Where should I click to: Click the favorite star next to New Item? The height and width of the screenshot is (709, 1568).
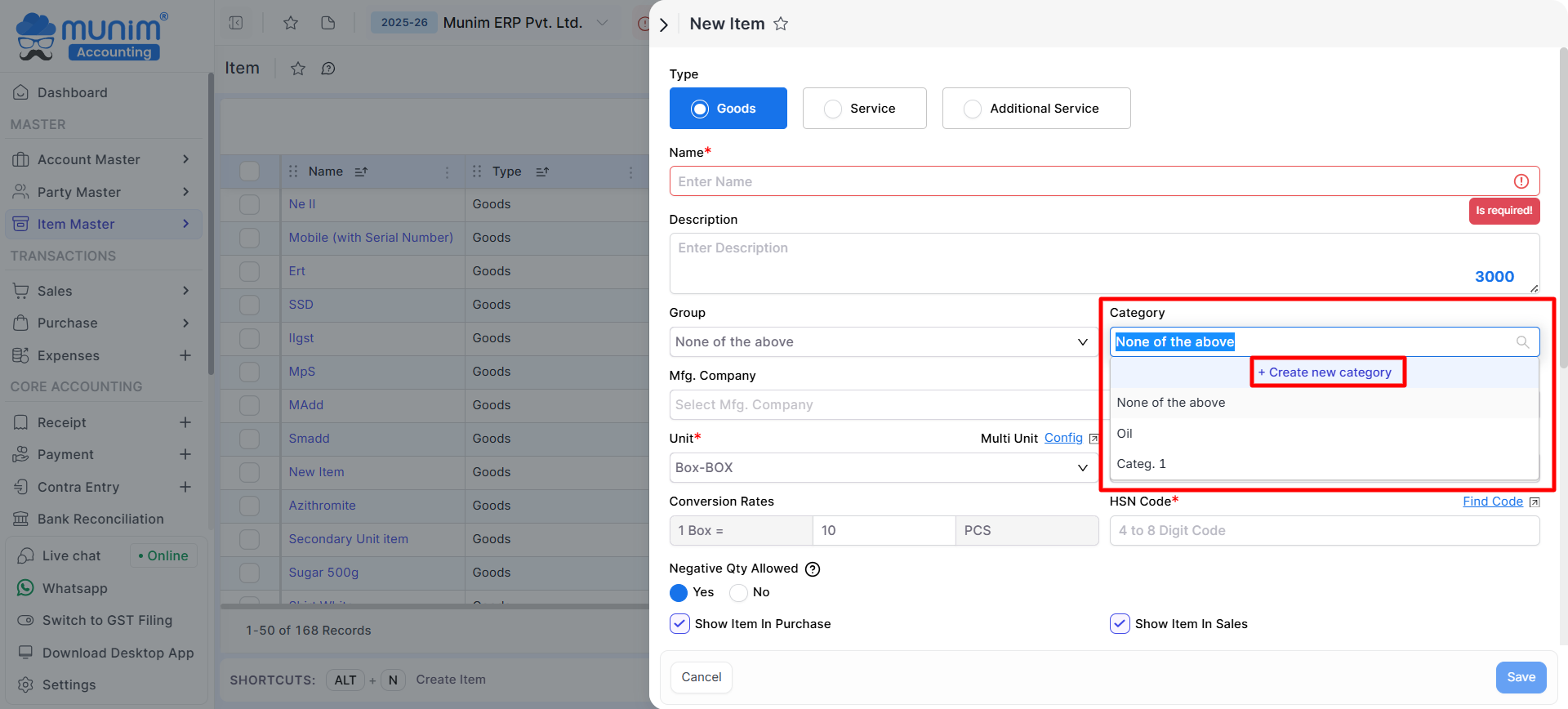pyautogui.click(x=781, y=24)
